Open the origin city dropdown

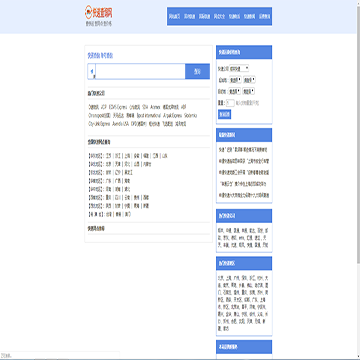249,80
